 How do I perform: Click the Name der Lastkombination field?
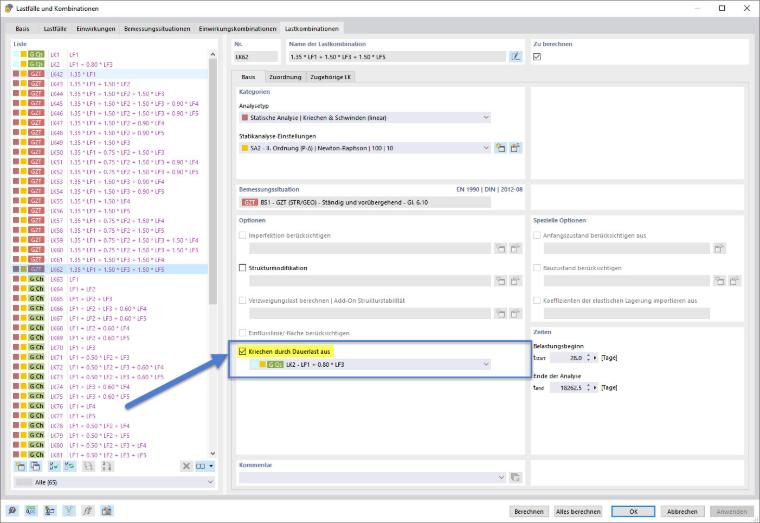click(x=397, y=57)
